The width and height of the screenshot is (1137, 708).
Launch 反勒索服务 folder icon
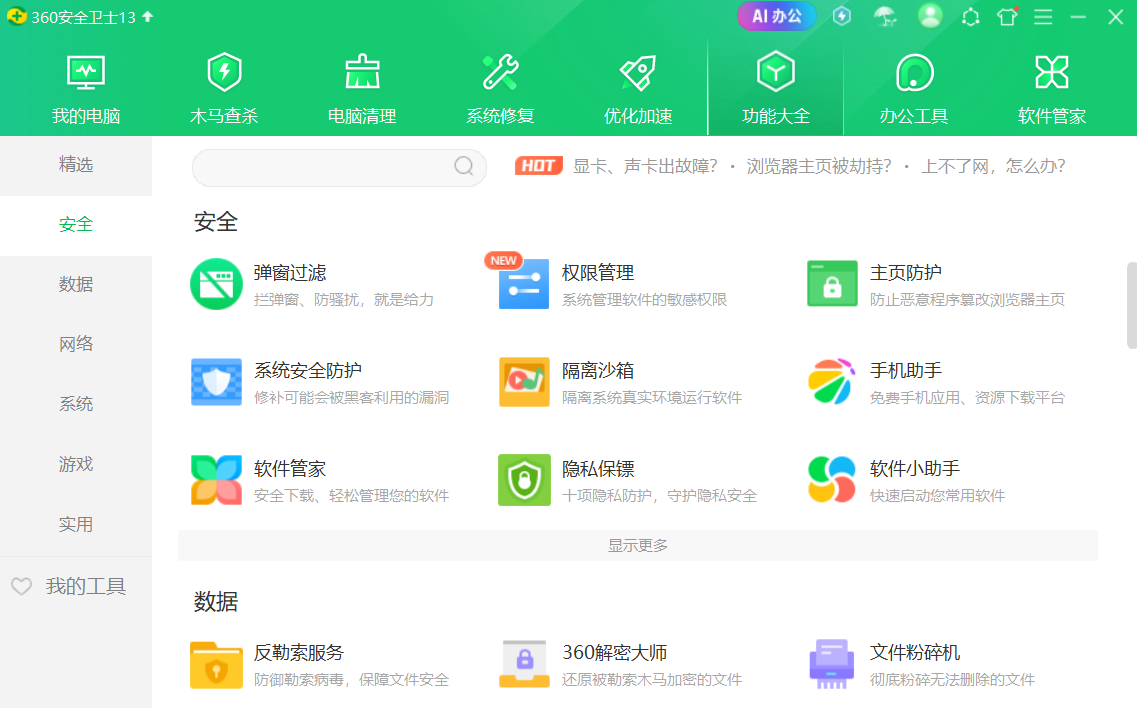coord(216,664)
